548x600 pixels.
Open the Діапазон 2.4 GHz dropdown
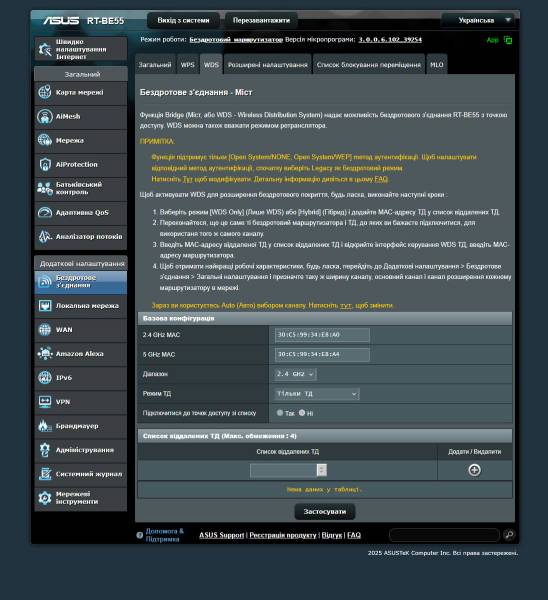(295, 374)
